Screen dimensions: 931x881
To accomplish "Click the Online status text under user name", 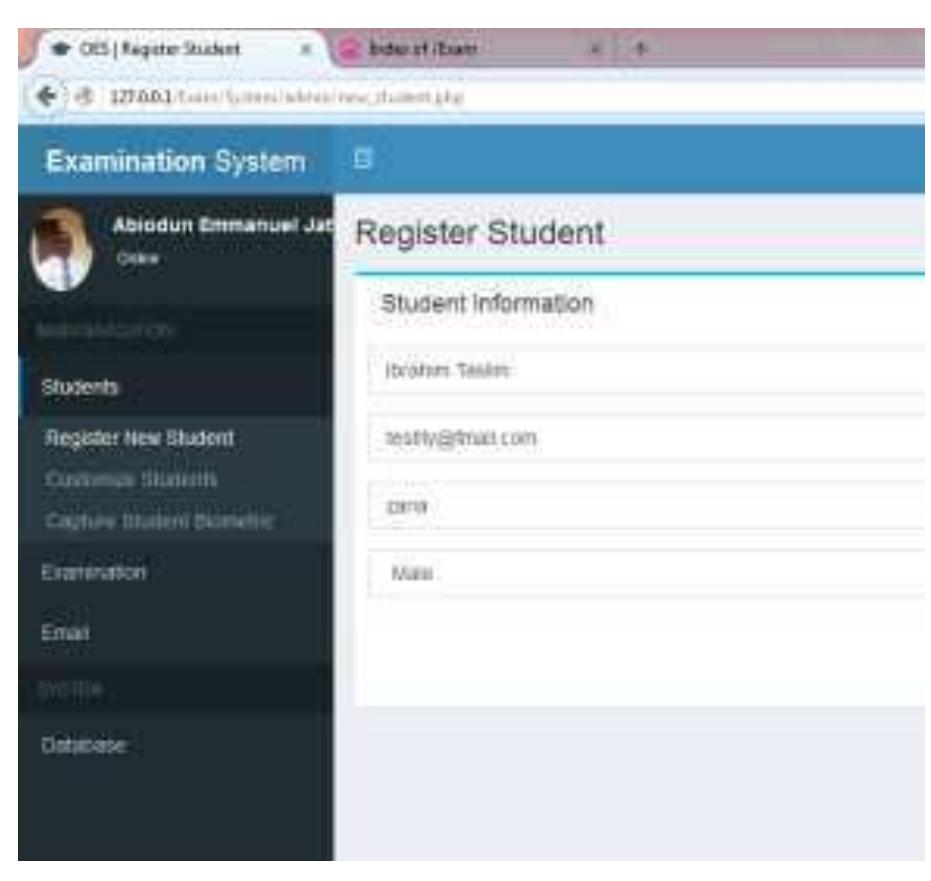I will tap(138, 258).
